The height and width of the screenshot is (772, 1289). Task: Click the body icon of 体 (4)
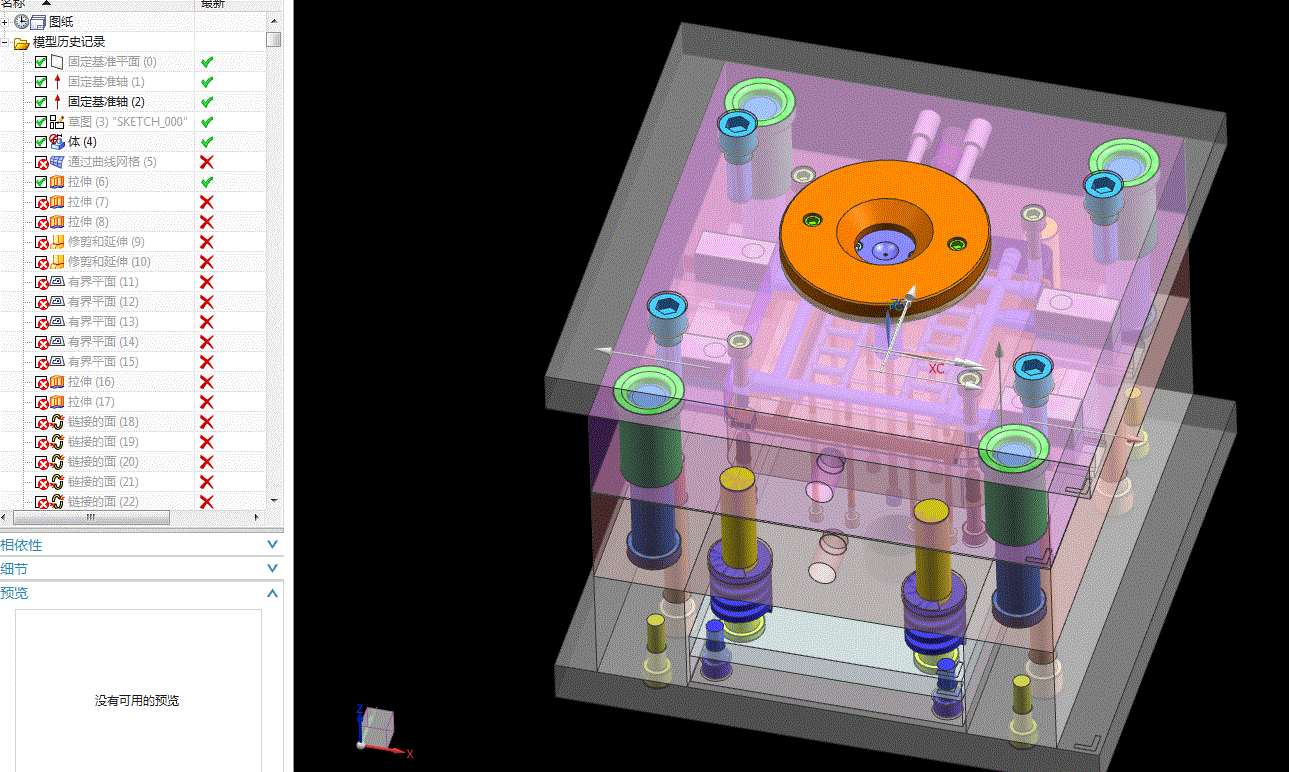tap(57, 142)
